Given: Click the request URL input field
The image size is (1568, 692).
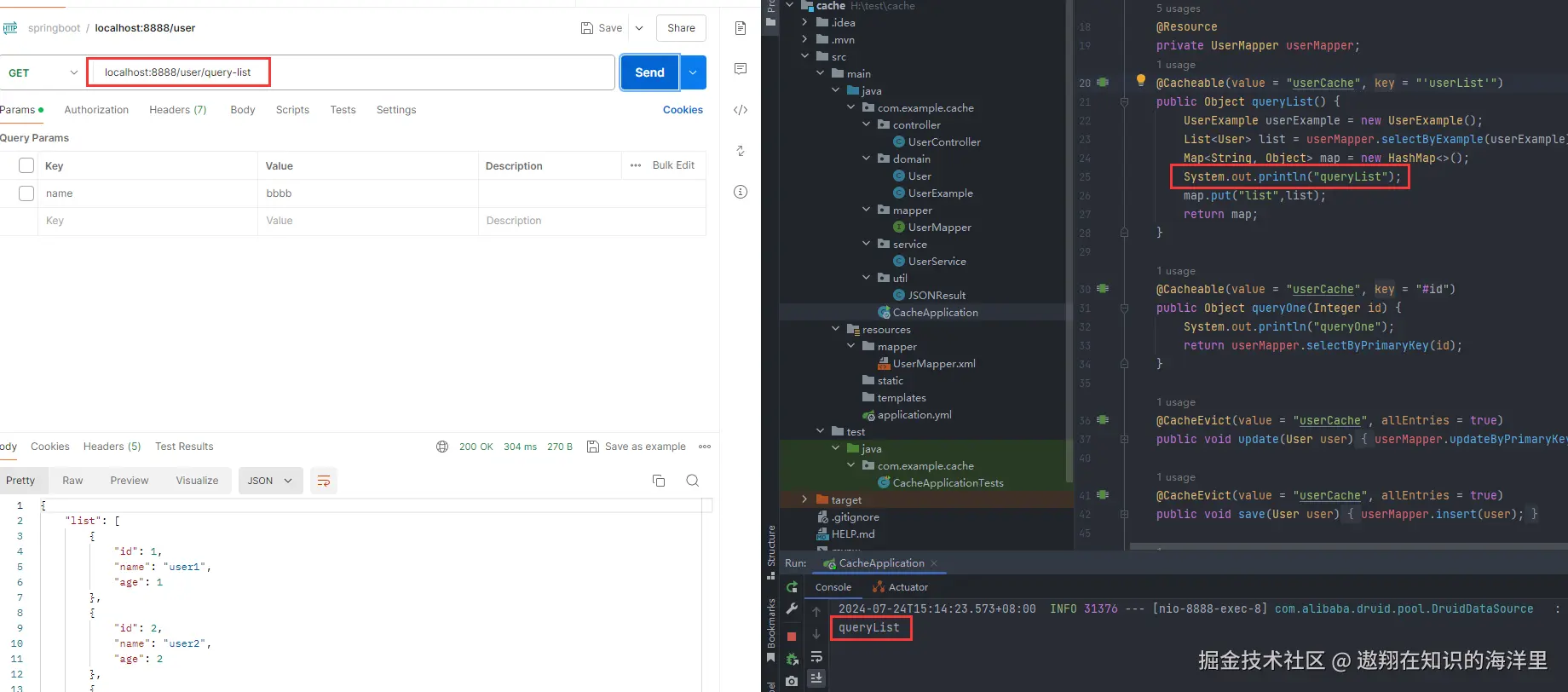Looking at the screenshot, I should point(351,72).
